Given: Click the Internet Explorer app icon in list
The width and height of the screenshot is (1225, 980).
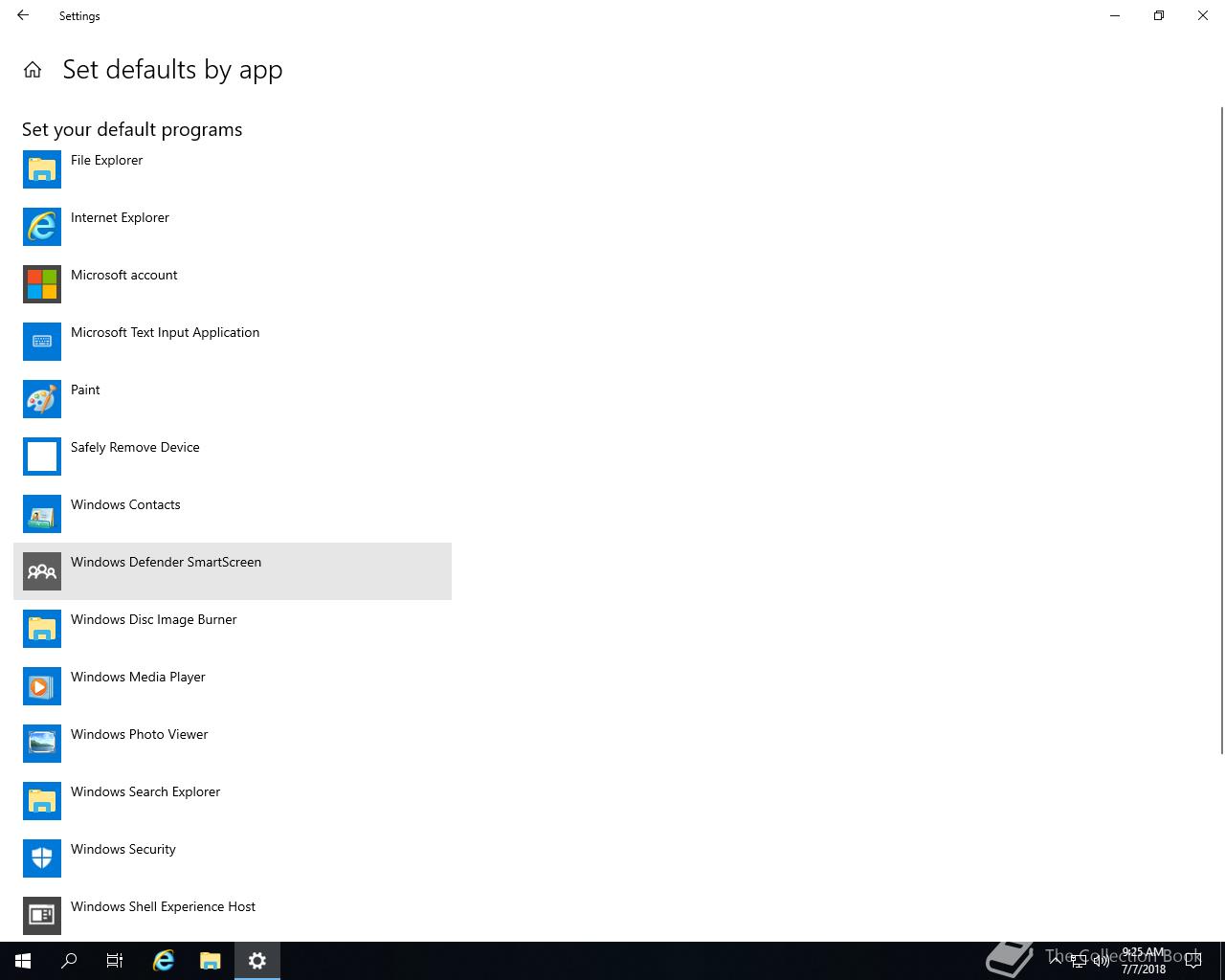Looking at the screenshot, I should tap(42, 227).
